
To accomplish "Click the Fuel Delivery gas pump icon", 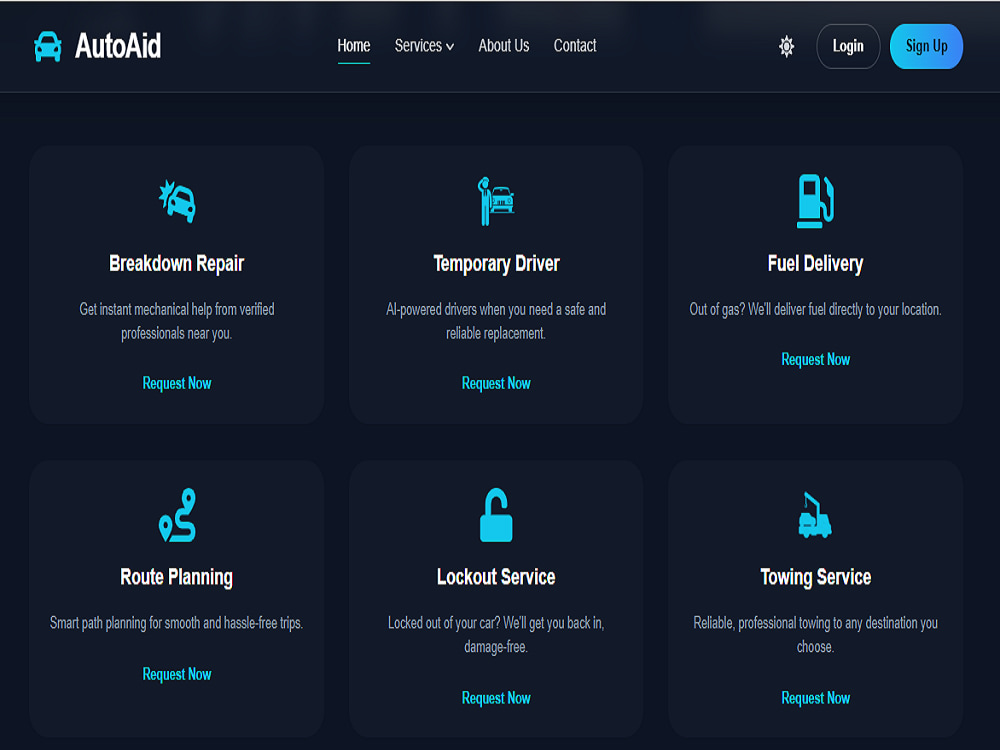I will (815, 201).
